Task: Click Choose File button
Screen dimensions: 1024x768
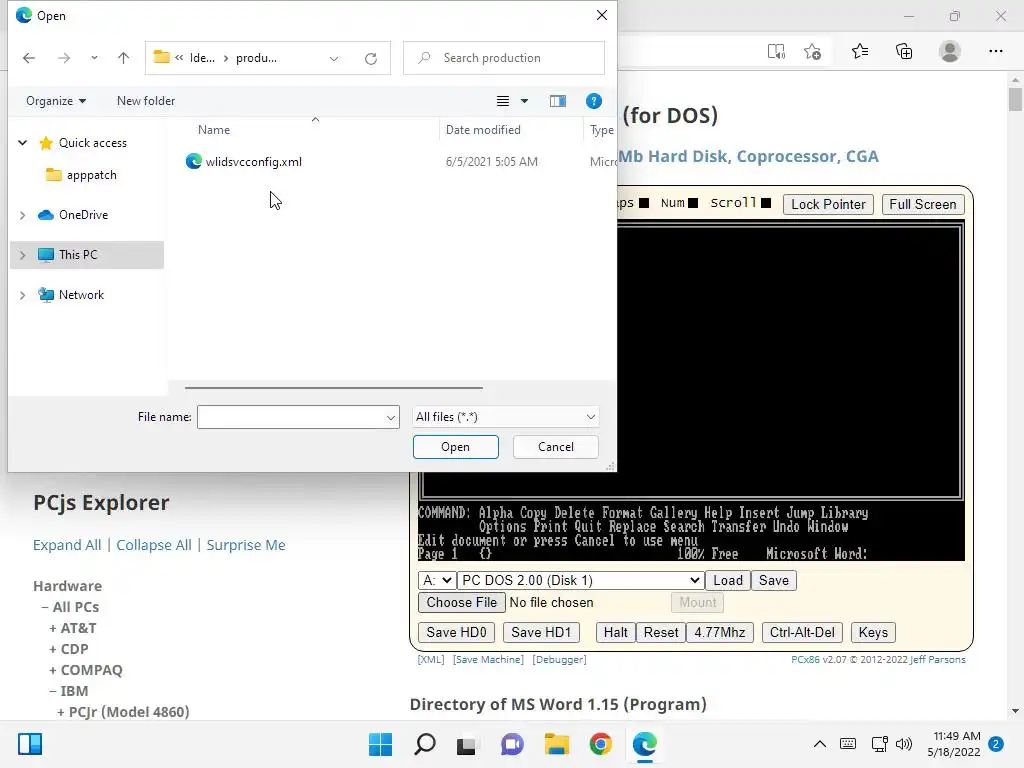Action: (x=462, y=602)
